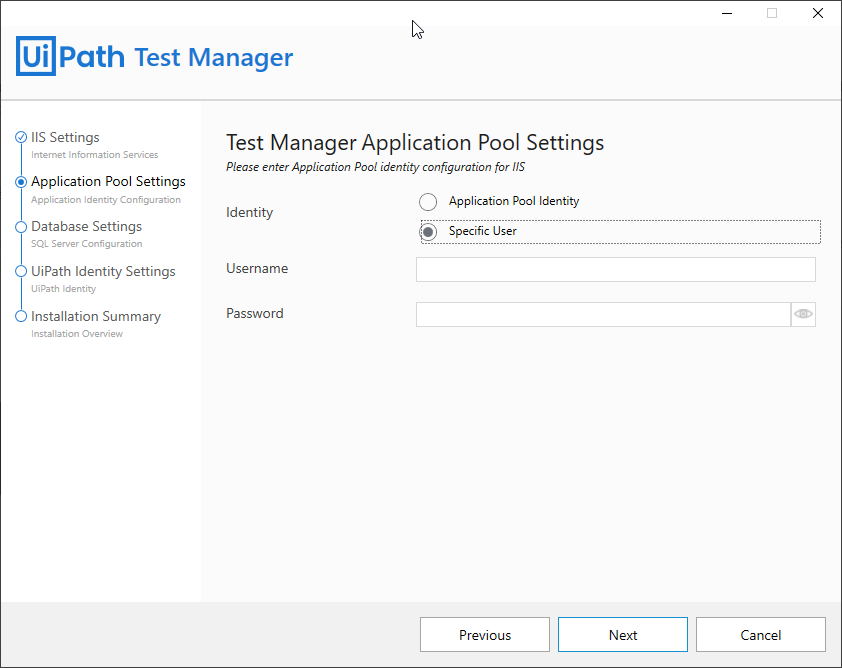This screenshot has height=668, width=842.
Task: Click the step circle beside Installation Summary
Action: click(21, 316)
